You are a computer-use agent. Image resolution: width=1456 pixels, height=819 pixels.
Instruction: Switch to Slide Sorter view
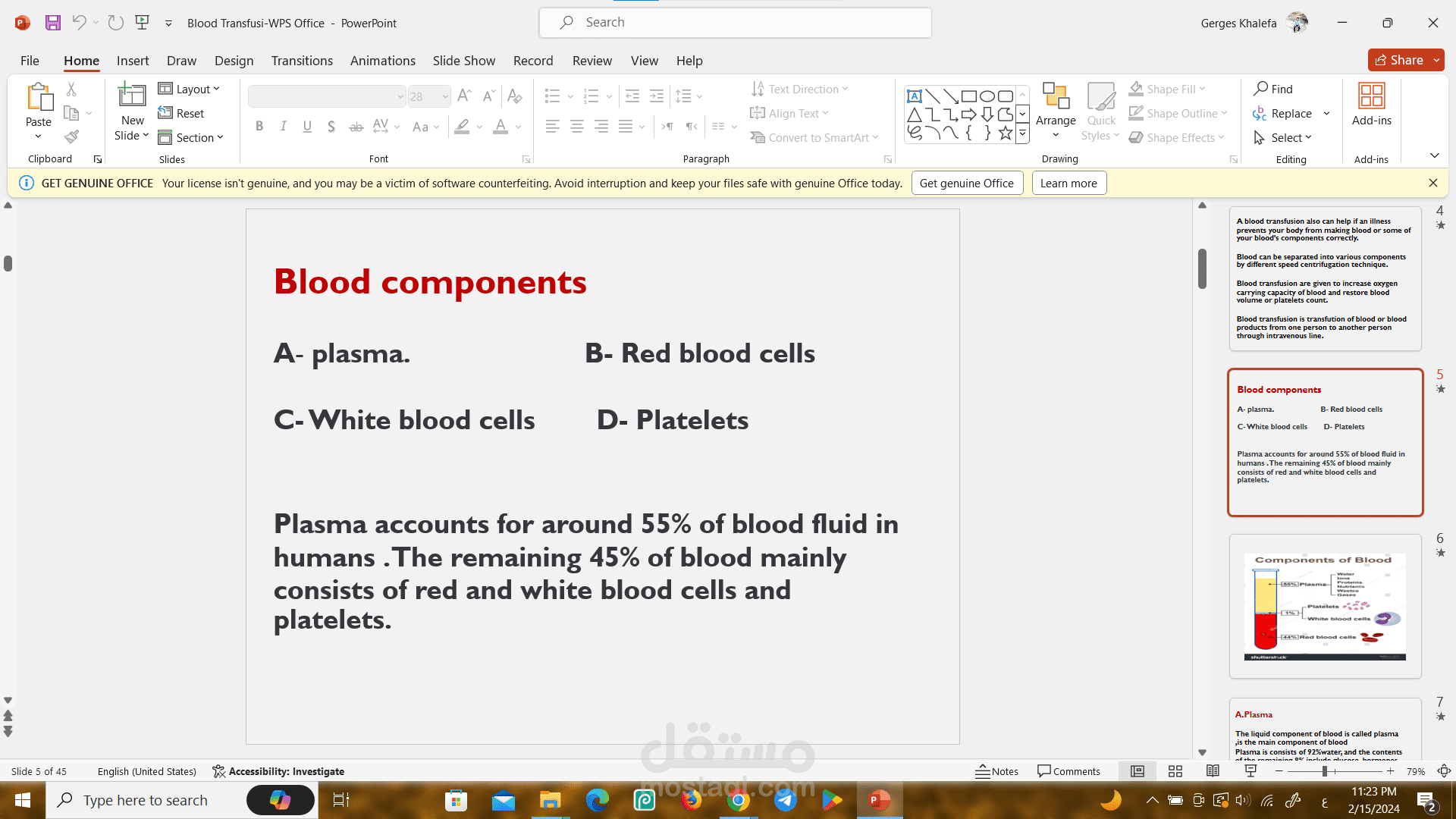1175,771
